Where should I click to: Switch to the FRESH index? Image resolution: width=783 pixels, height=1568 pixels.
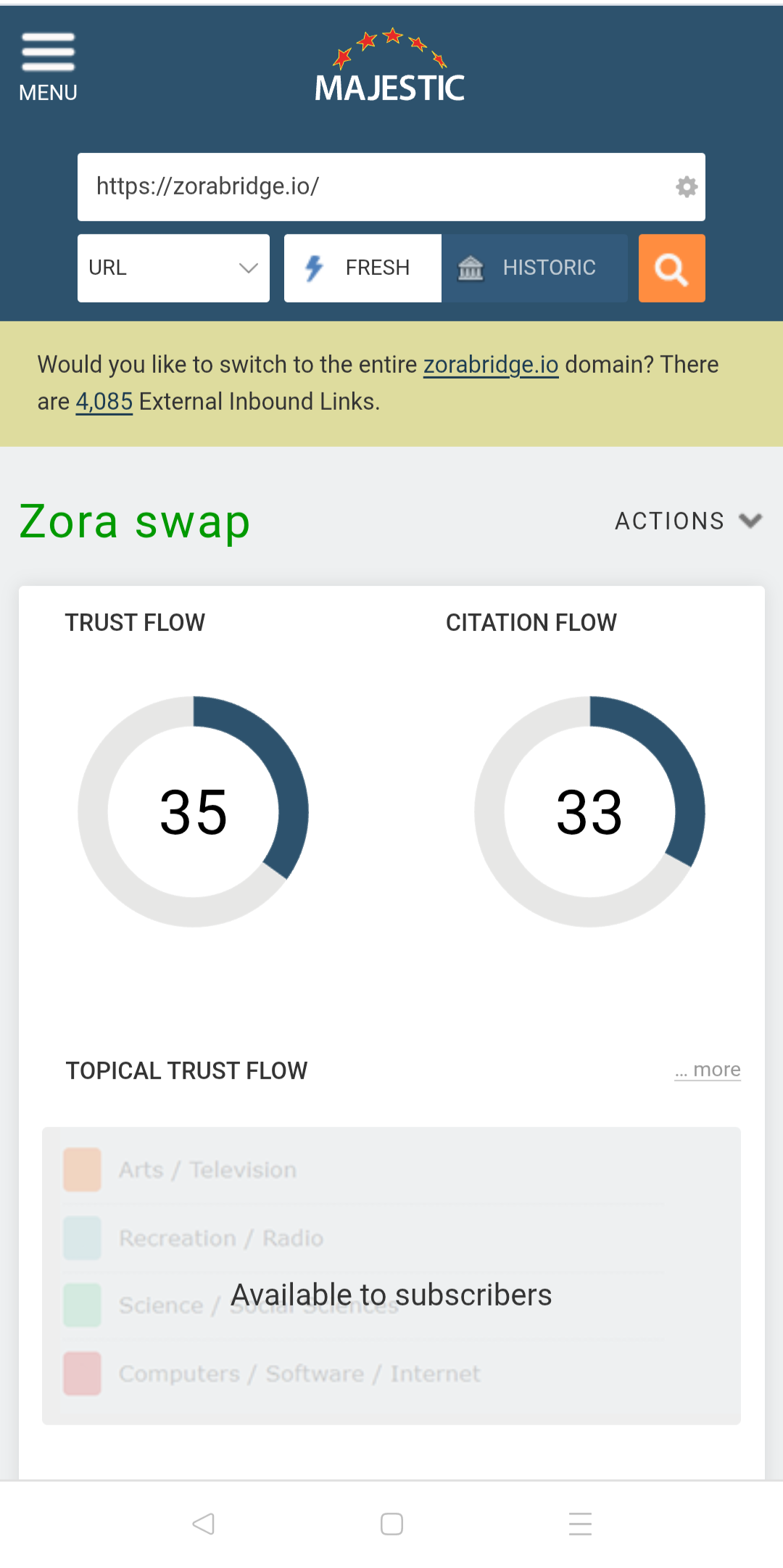(362, 268)
